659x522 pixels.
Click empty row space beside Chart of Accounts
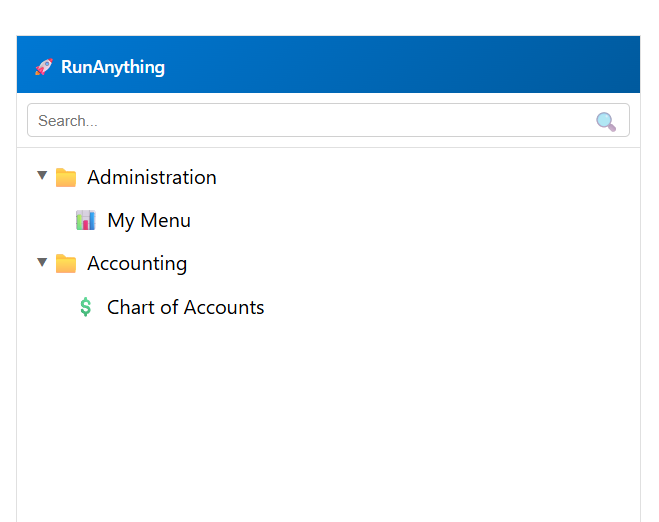pyautogui.click(x=450, y=308)
